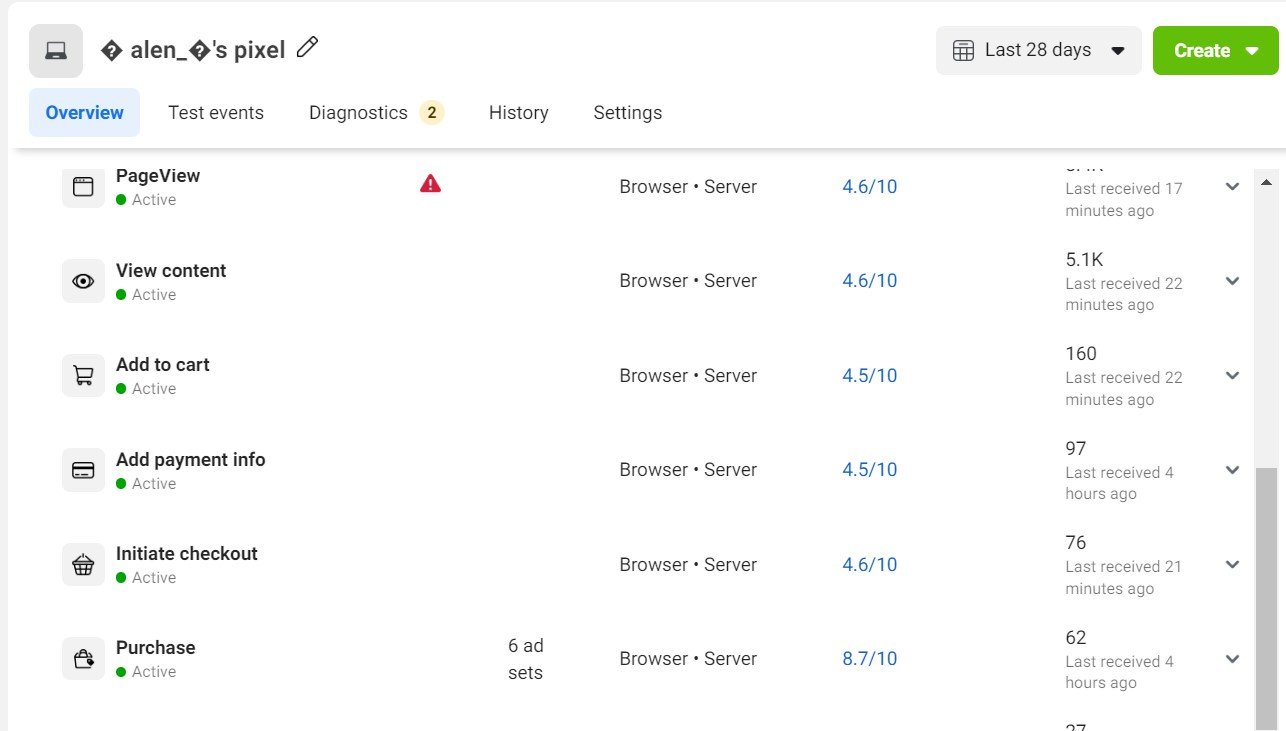The image size is (1286, 731).
Task: Click the Active status under View content
Action: tap(146, 295)
